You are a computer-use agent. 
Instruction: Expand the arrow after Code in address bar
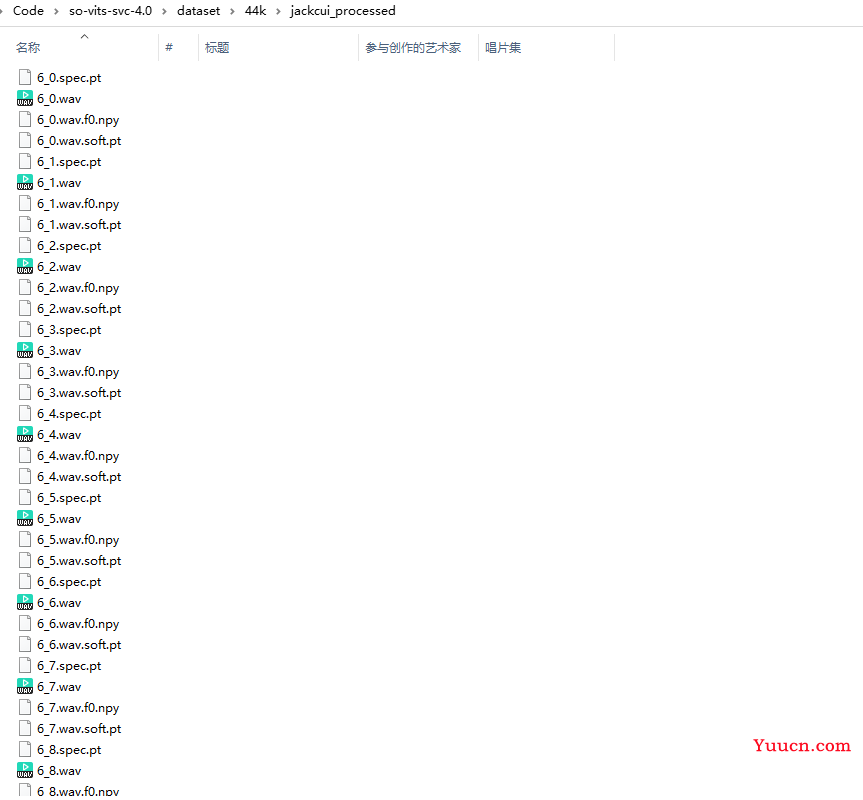56,12
